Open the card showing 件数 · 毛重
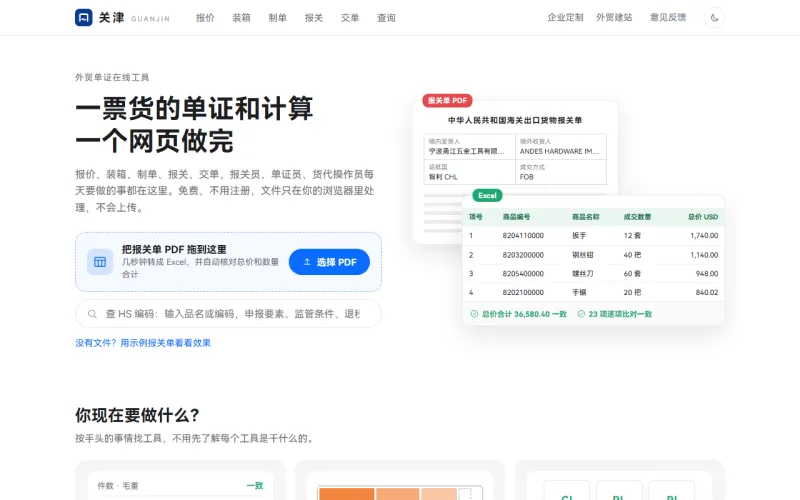This screenshot has height=500, width=800. point(180,480)
